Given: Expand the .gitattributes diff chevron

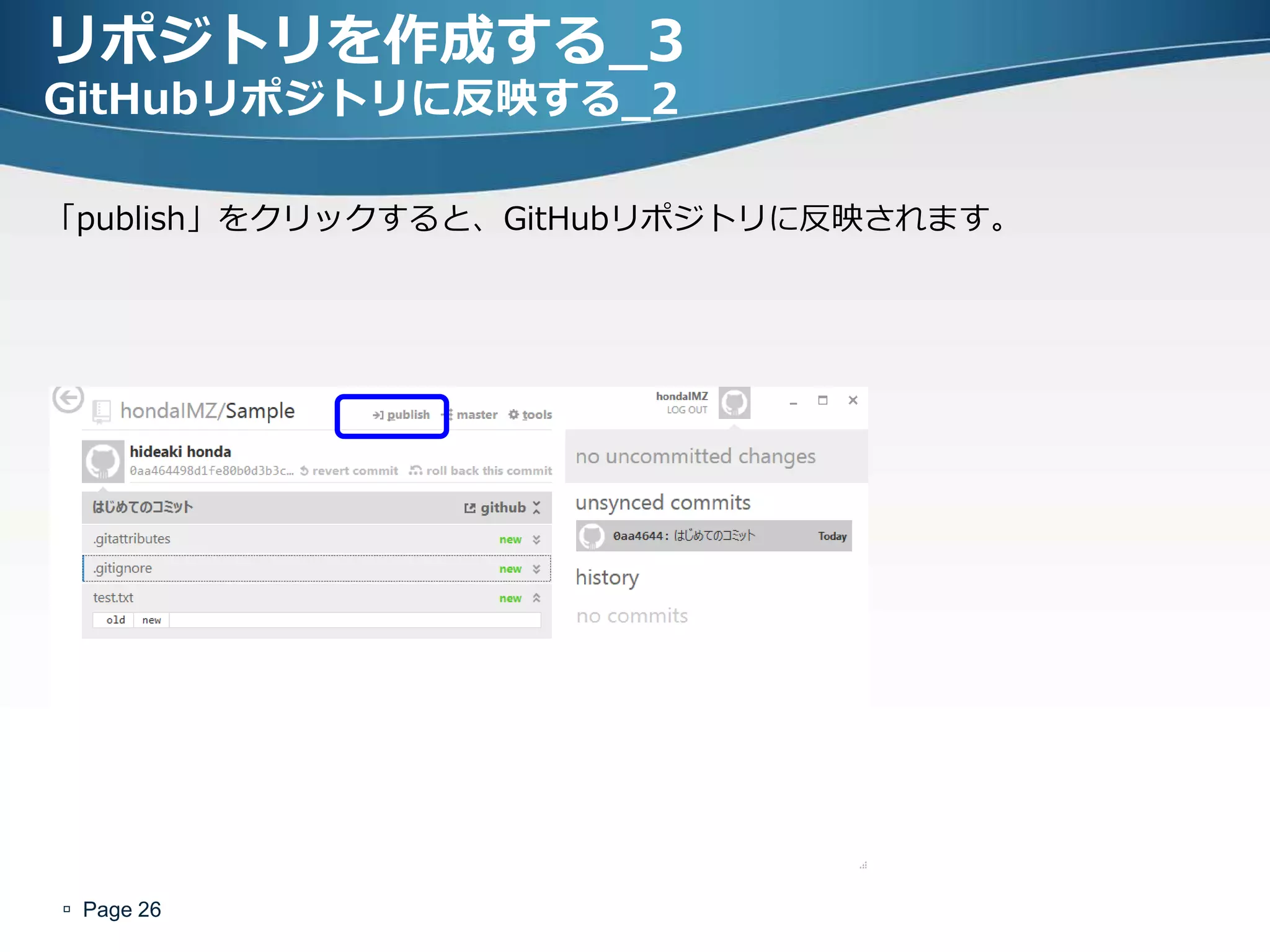Looking at the screenshot, I should pos(536,540).
